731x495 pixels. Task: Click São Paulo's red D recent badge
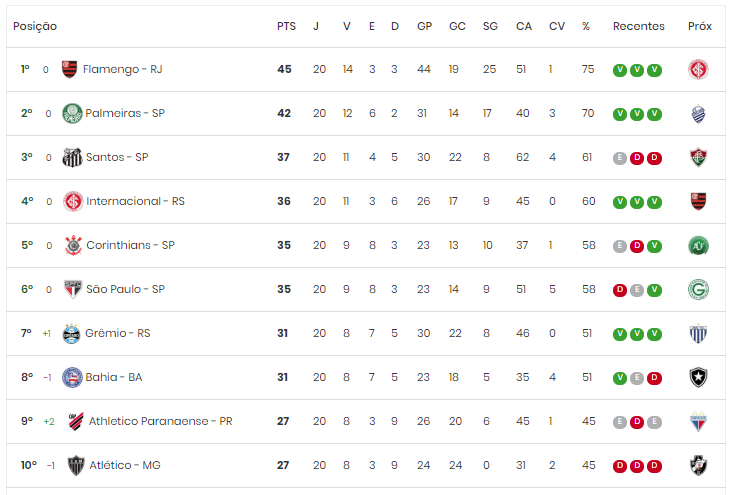point(619,290)
